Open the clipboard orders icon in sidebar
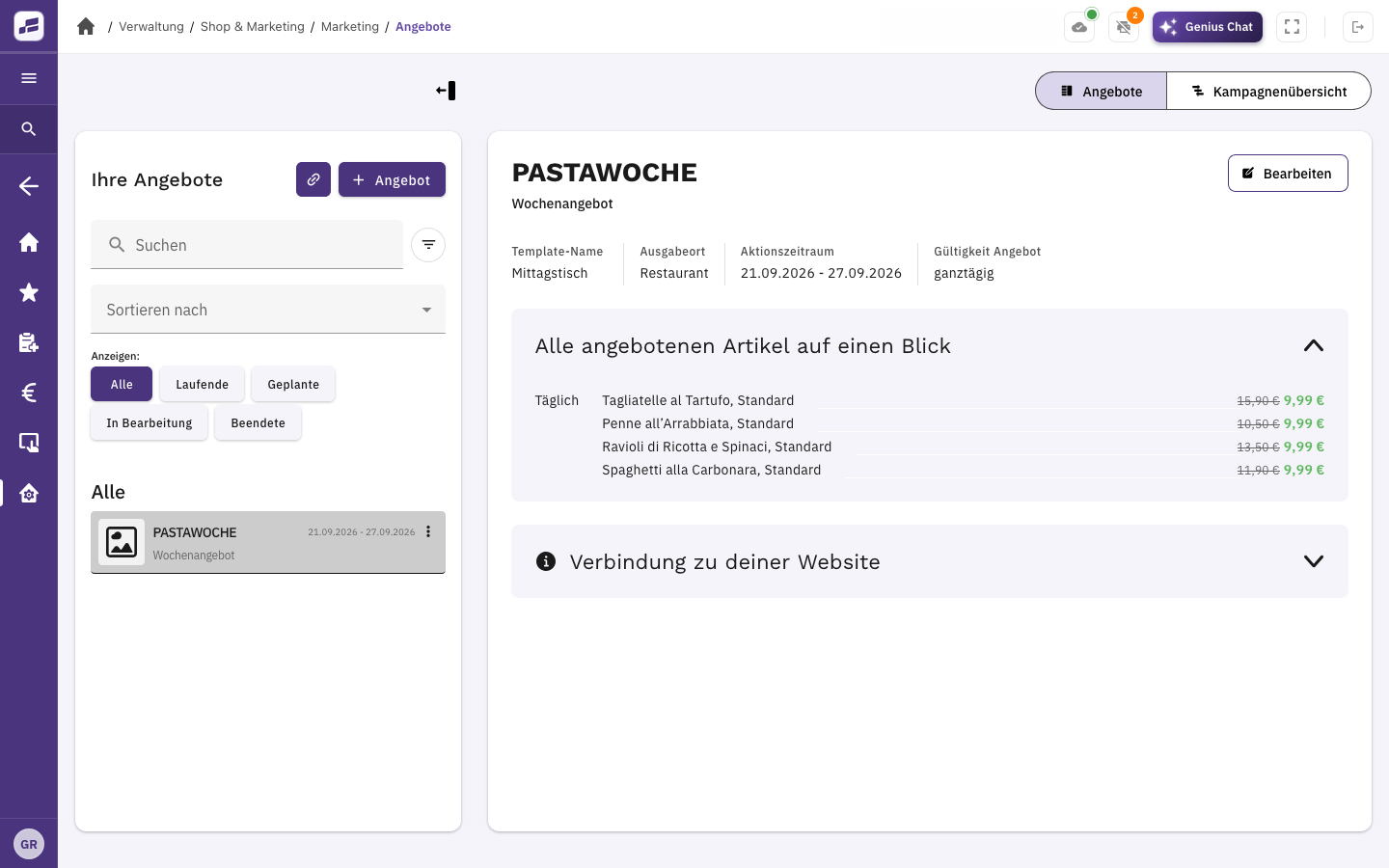Screen dimensions: 1389x868 tap(29, 342)
